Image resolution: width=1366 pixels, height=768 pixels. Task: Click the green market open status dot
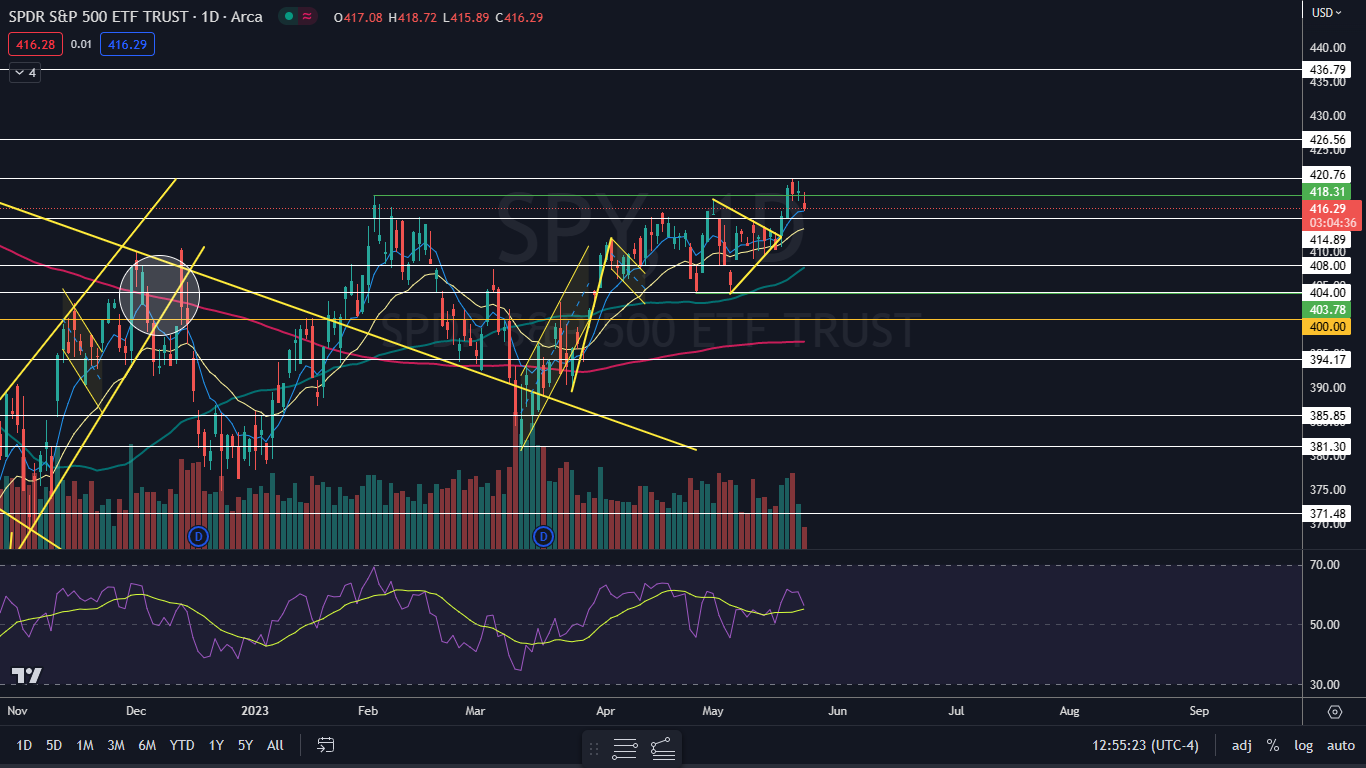[x=288, y=16]
